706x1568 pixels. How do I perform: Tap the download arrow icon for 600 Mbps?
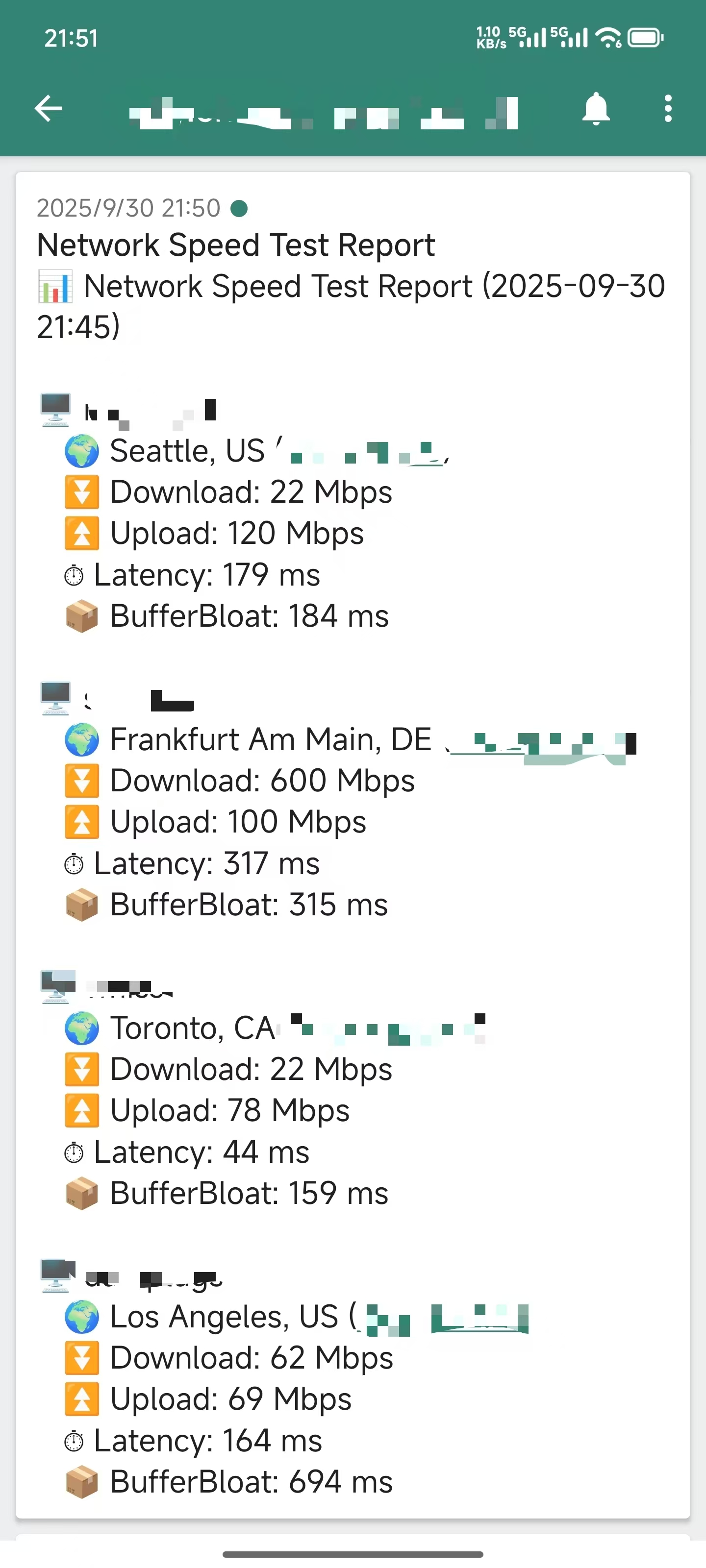[x=81, y=781]
